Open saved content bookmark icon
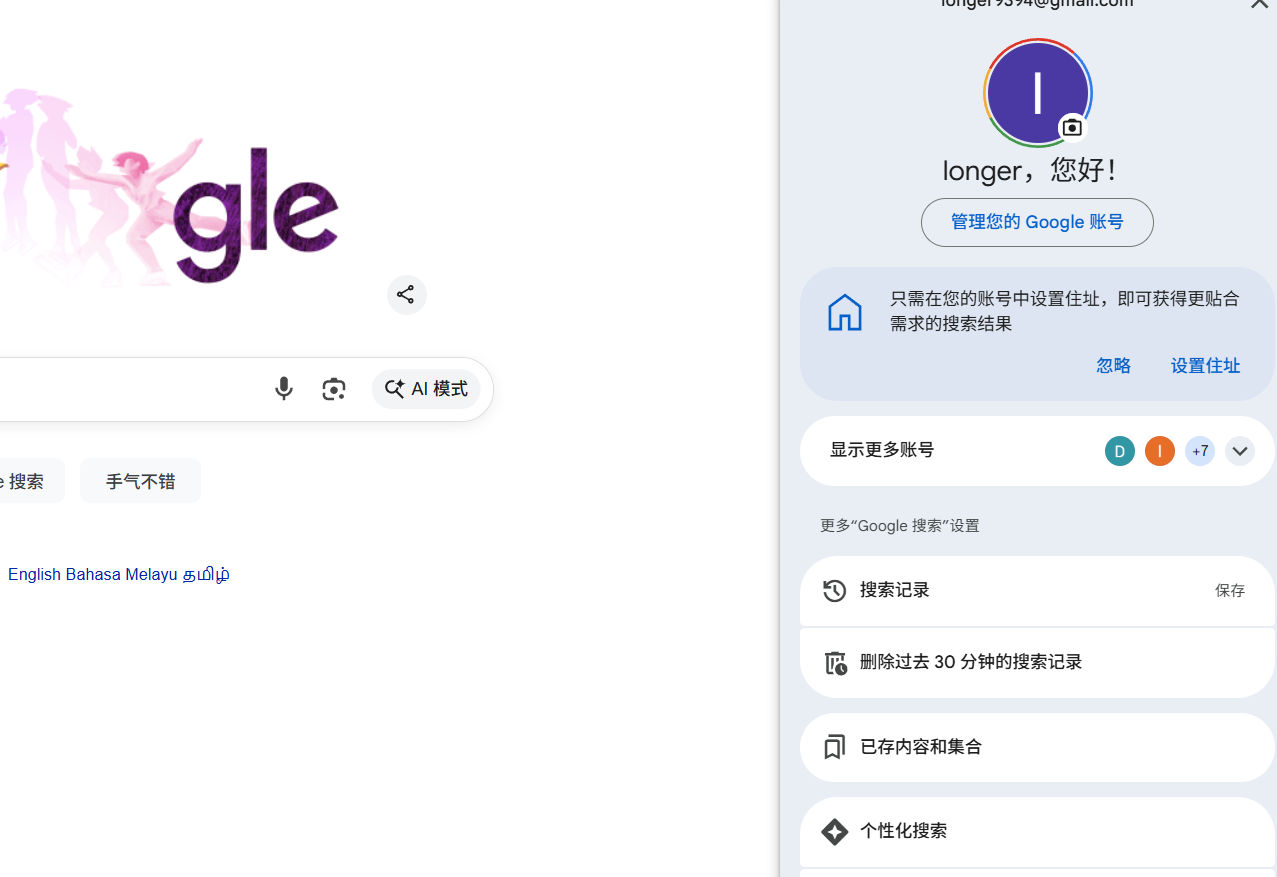This screenshot has width=1277, height=877. tap(834, 746)
